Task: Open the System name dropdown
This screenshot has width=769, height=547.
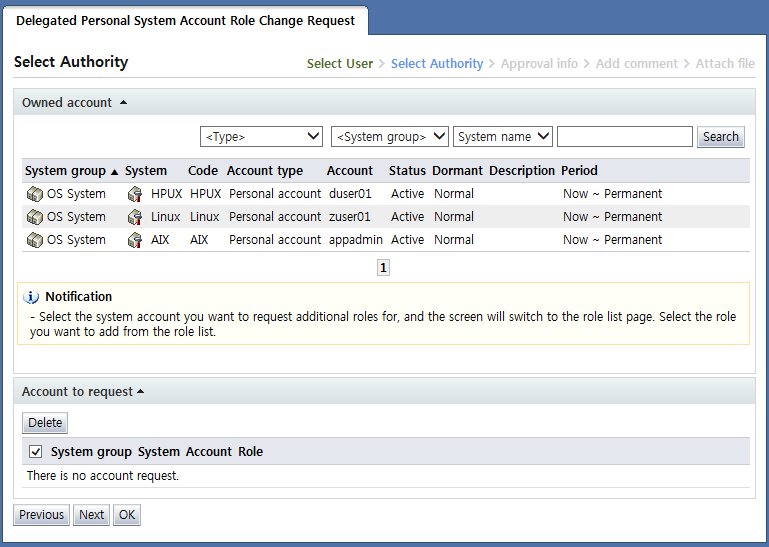Action: tap(503, 137)
